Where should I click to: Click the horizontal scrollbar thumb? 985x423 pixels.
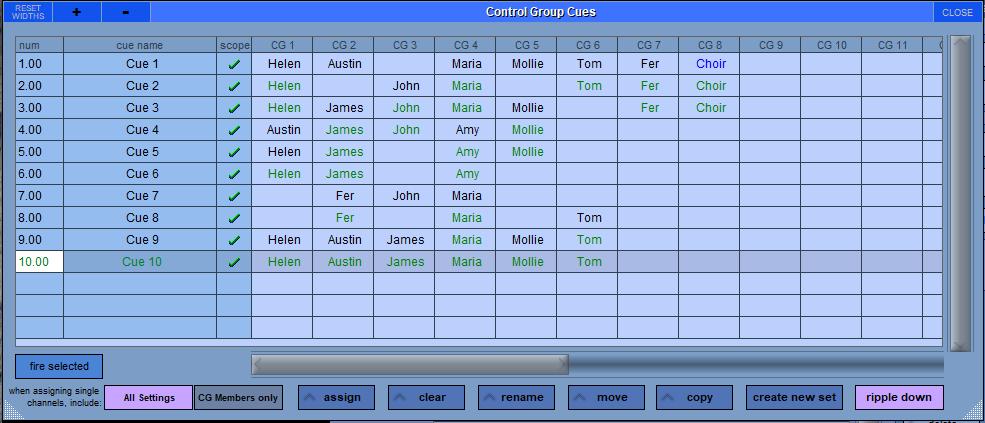coord(410,365)
